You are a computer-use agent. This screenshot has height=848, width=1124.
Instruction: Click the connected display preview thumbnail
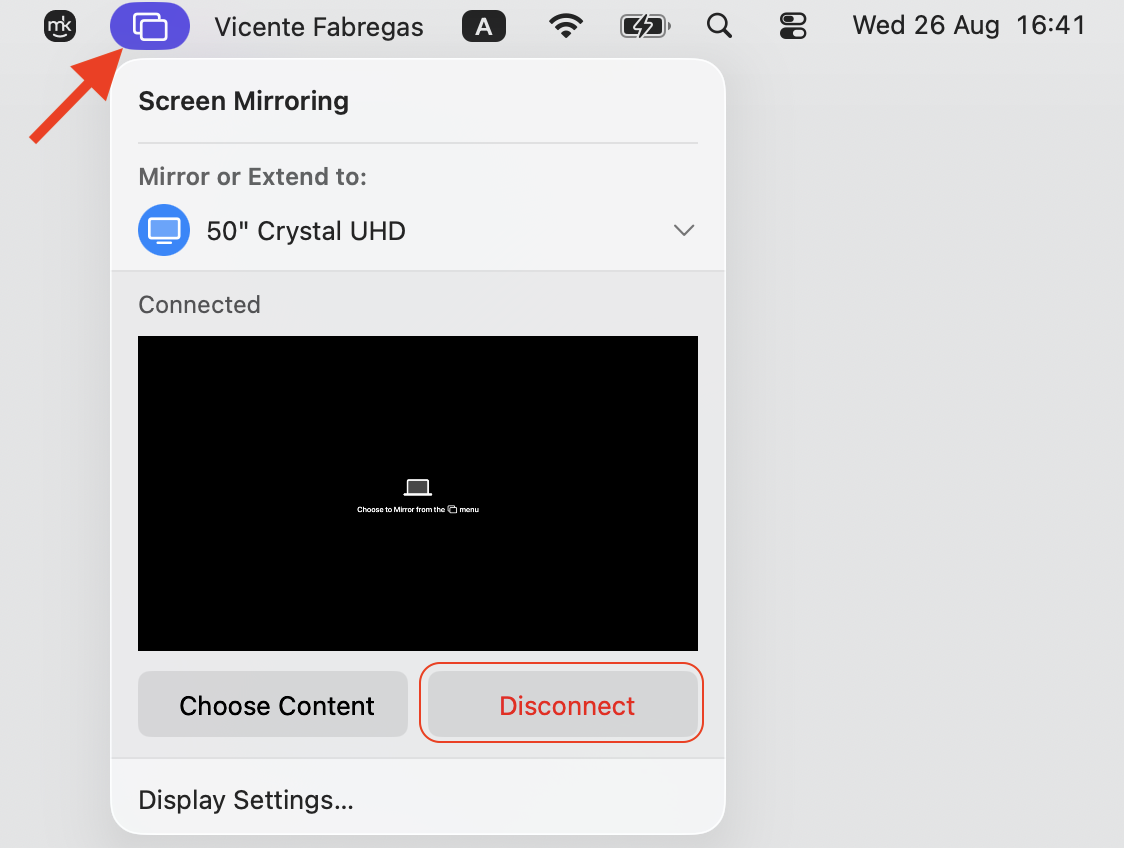point(418,493)
